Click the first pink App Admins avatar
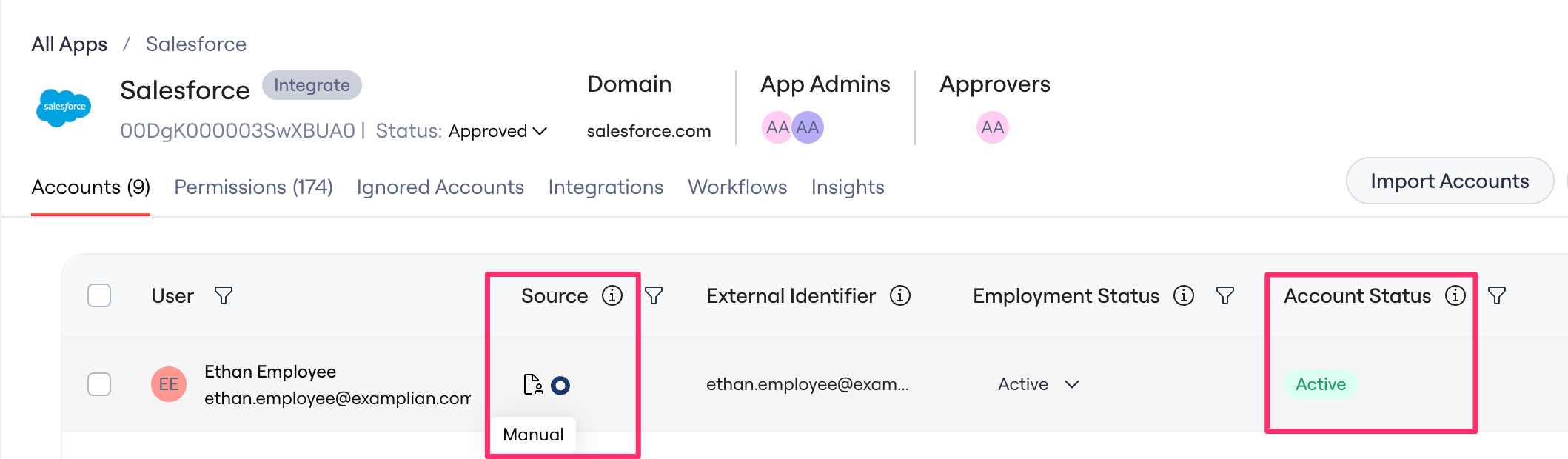This screenshot has width=1568, height=459. [777, 127]
